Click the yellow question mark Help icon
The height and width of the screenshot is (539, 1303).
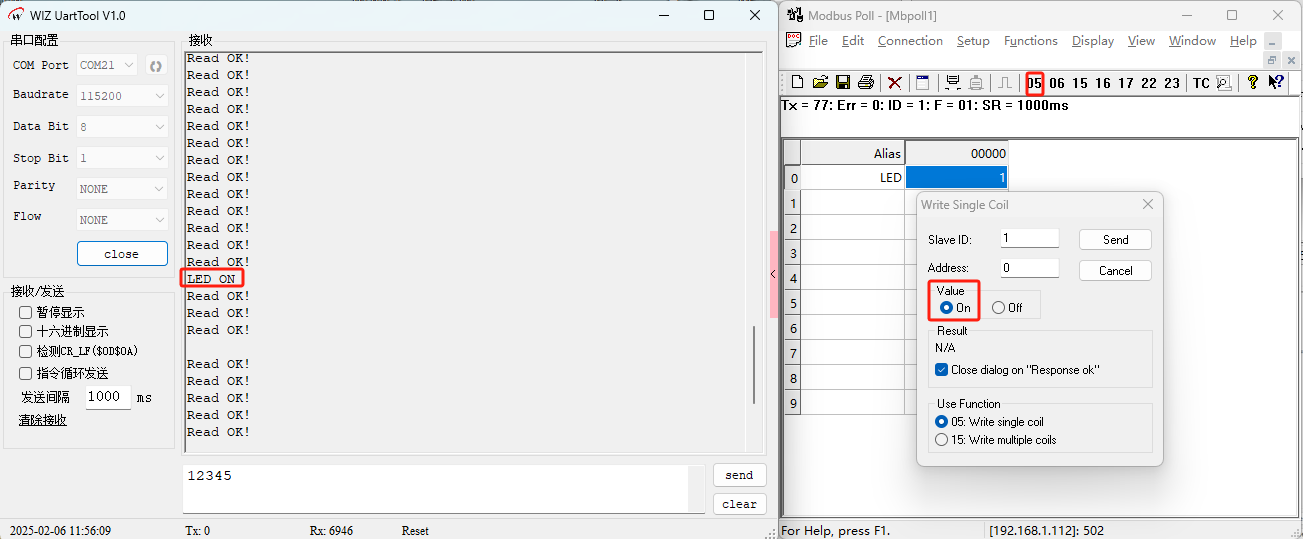pos(1252,83)
